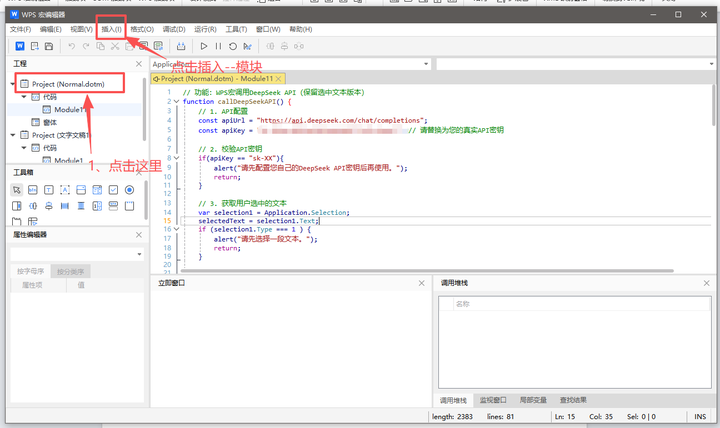Switch to the 查找结果 tab
The width and height of the screenshot is (720, 428).
coord(573,400)
